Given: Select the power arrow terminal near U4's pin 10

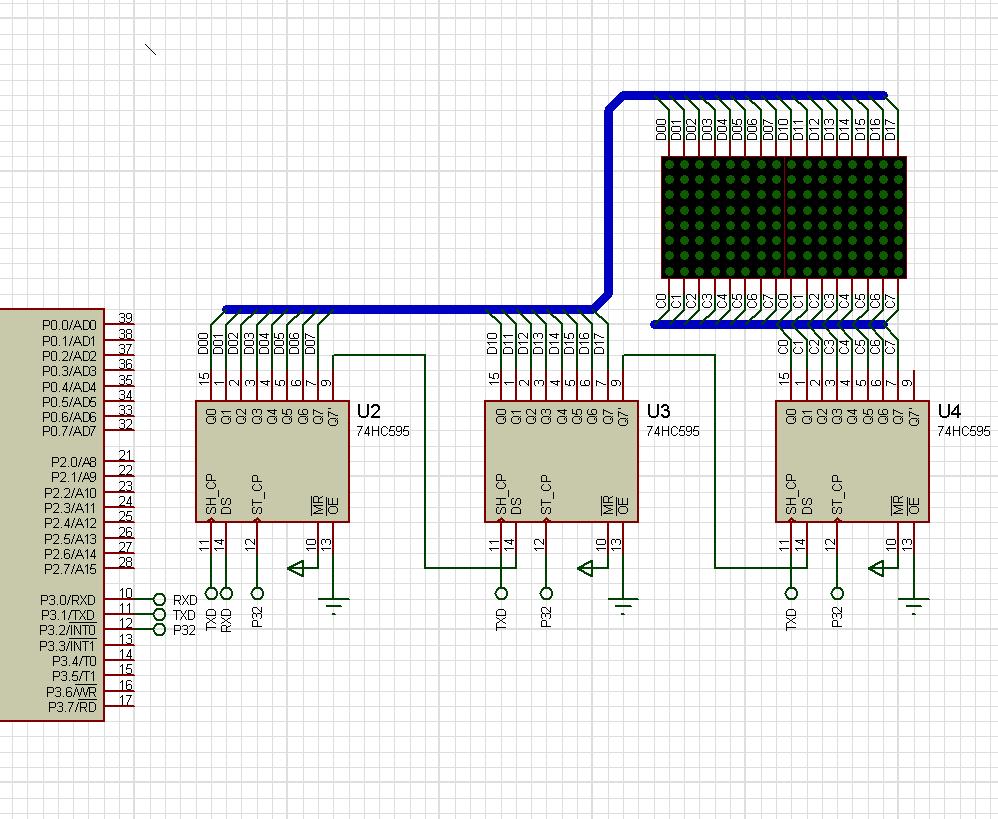Looking at the screenshot, I should click(877, 569).
